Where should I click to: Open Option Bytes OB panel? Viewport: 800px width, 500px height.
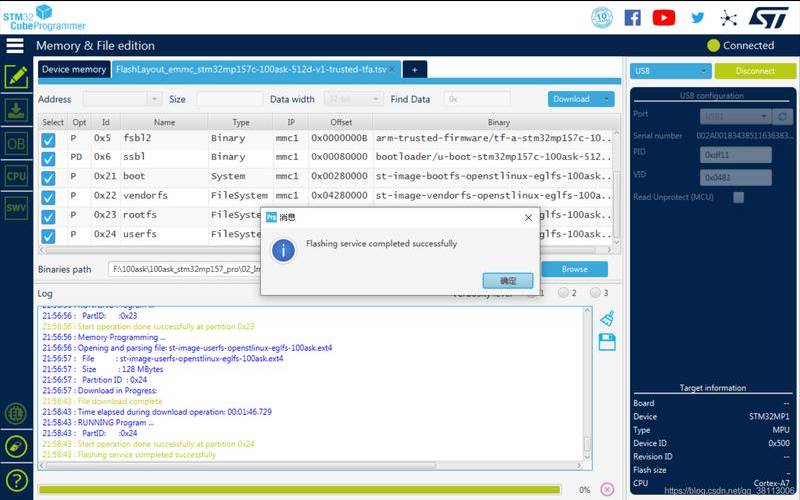[16, 144]
